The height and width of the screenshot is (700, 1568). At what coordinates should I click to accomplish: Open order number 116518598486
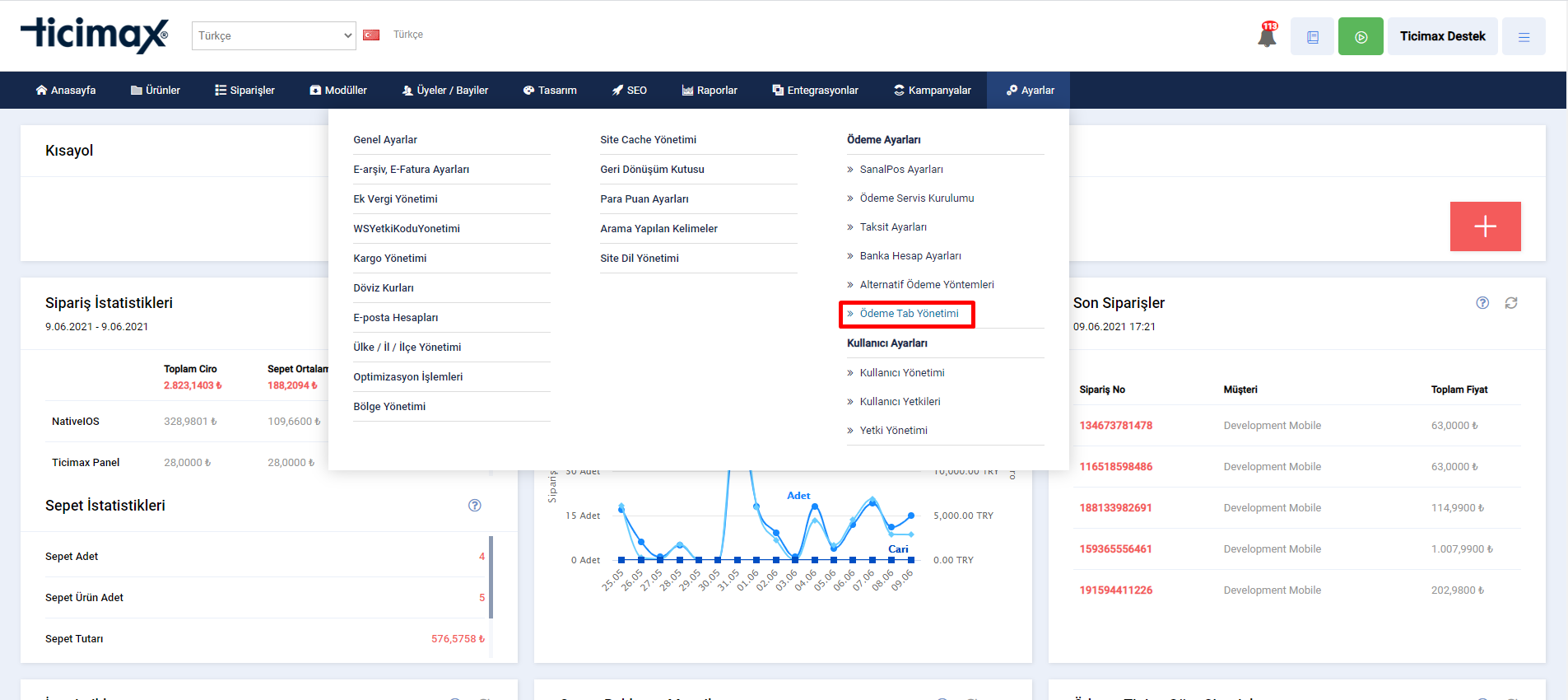[1116, 467]
